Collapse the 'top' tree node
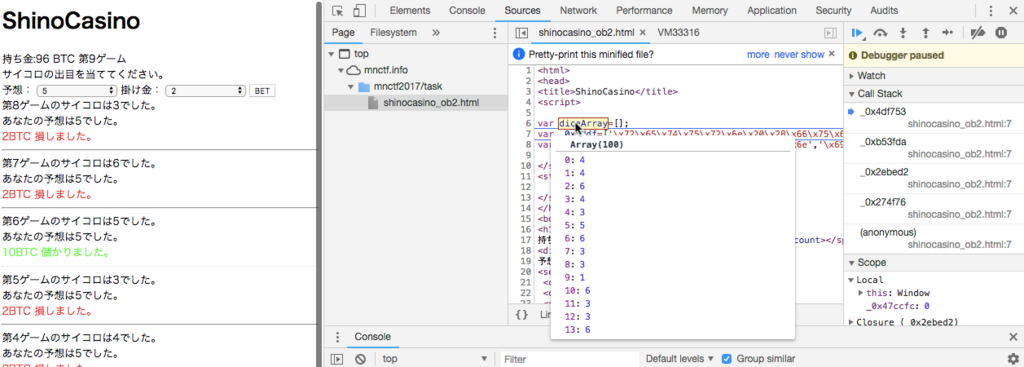 coord(331,54)
